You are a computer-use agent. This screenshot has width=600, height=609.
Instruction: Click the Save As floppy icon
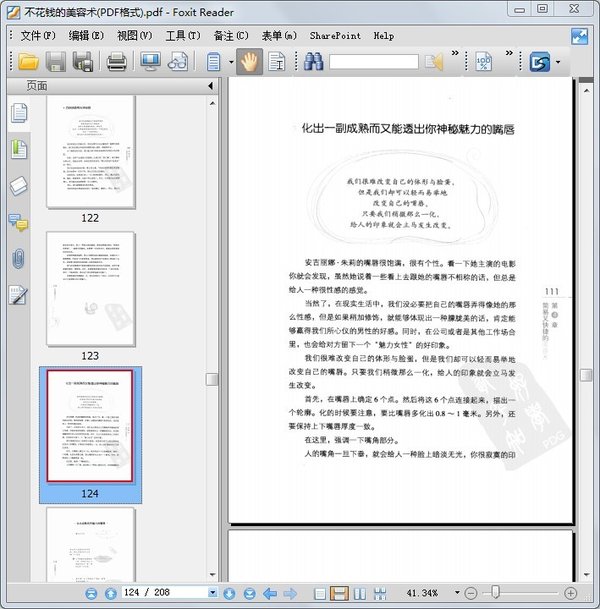[x=83, y=61]
